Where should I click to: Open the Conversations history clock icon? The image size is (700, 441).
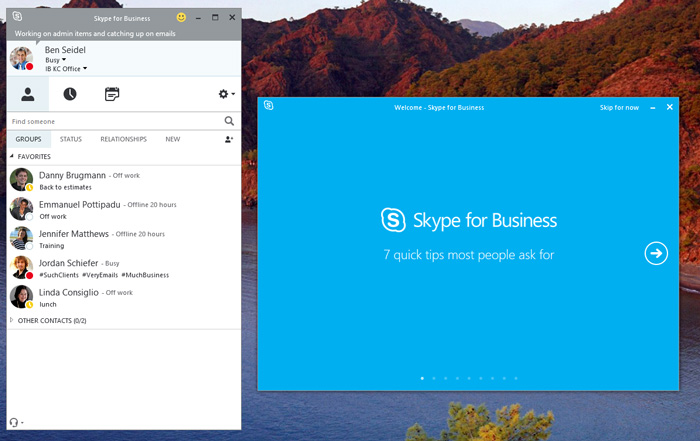click(x=70, y=94)
